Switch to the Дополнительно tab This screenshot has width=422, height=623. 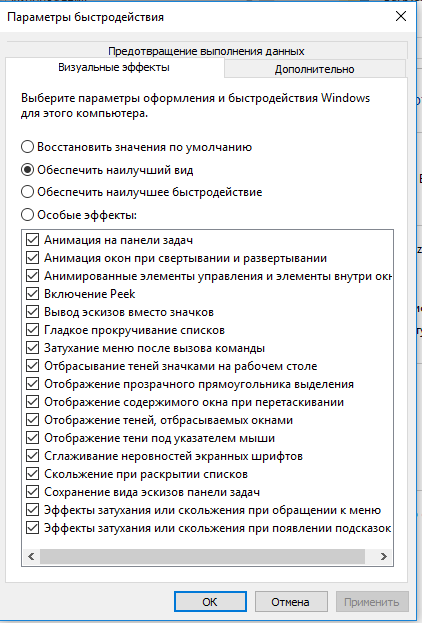point(314,69)
